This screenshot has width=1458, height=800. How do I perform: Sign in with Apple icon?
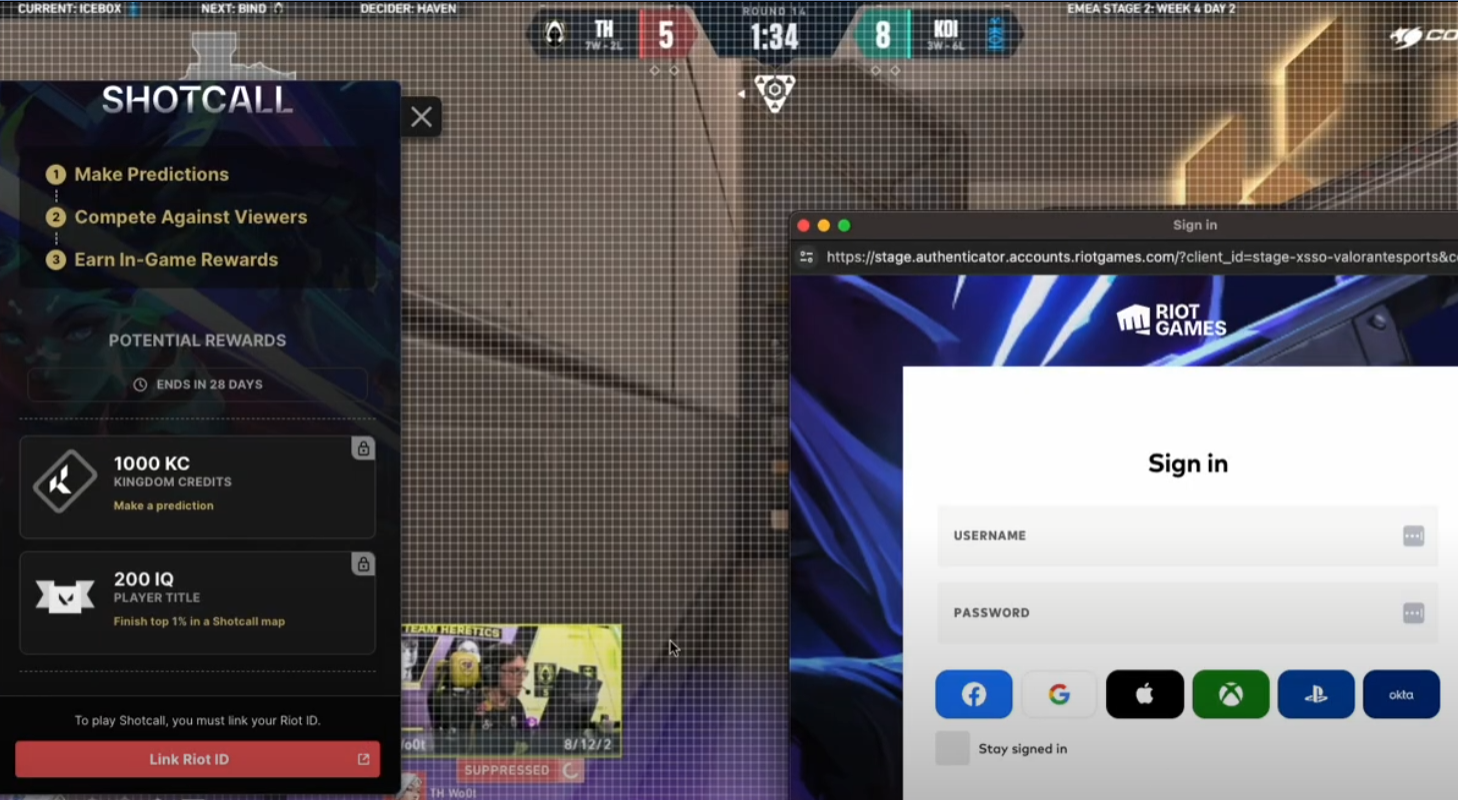[1145, 695]
